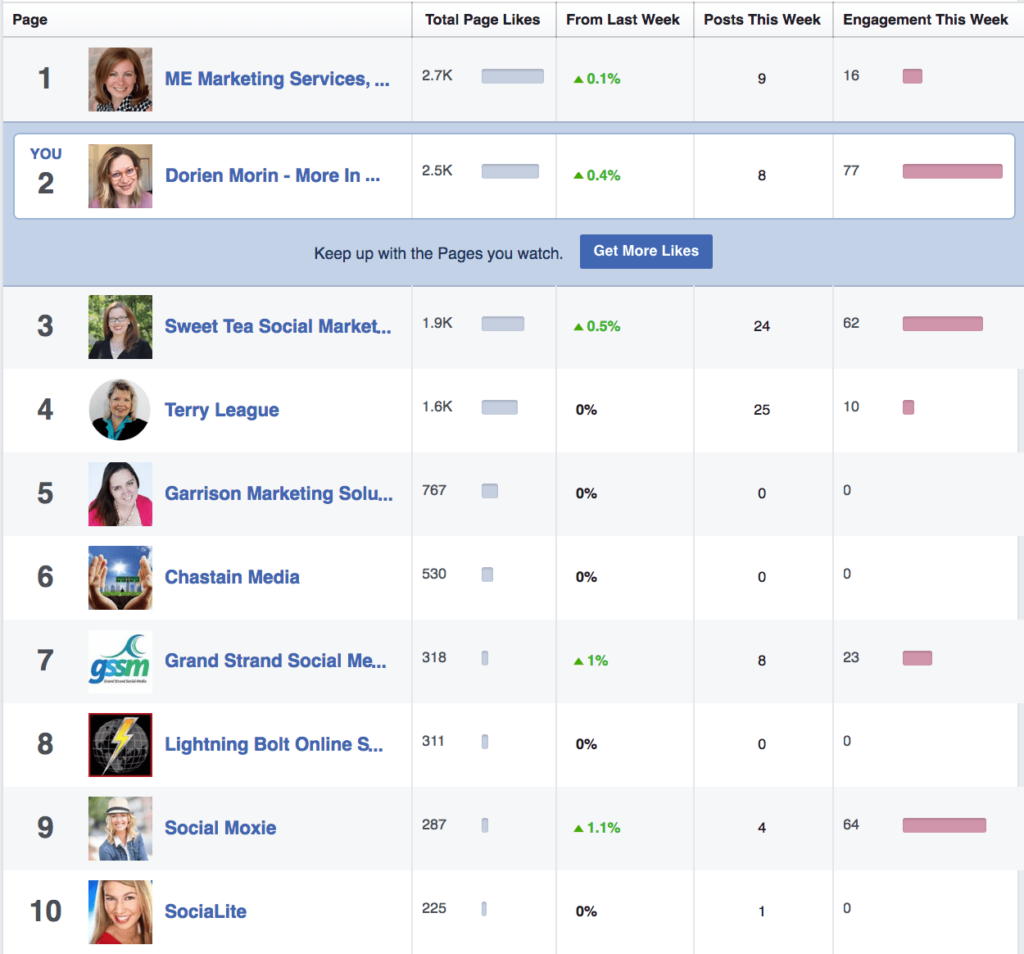The width and height of the screenshot is (1024, 954).
Task: Click Terry League's 10 engagement value
Action: (851, 407)
